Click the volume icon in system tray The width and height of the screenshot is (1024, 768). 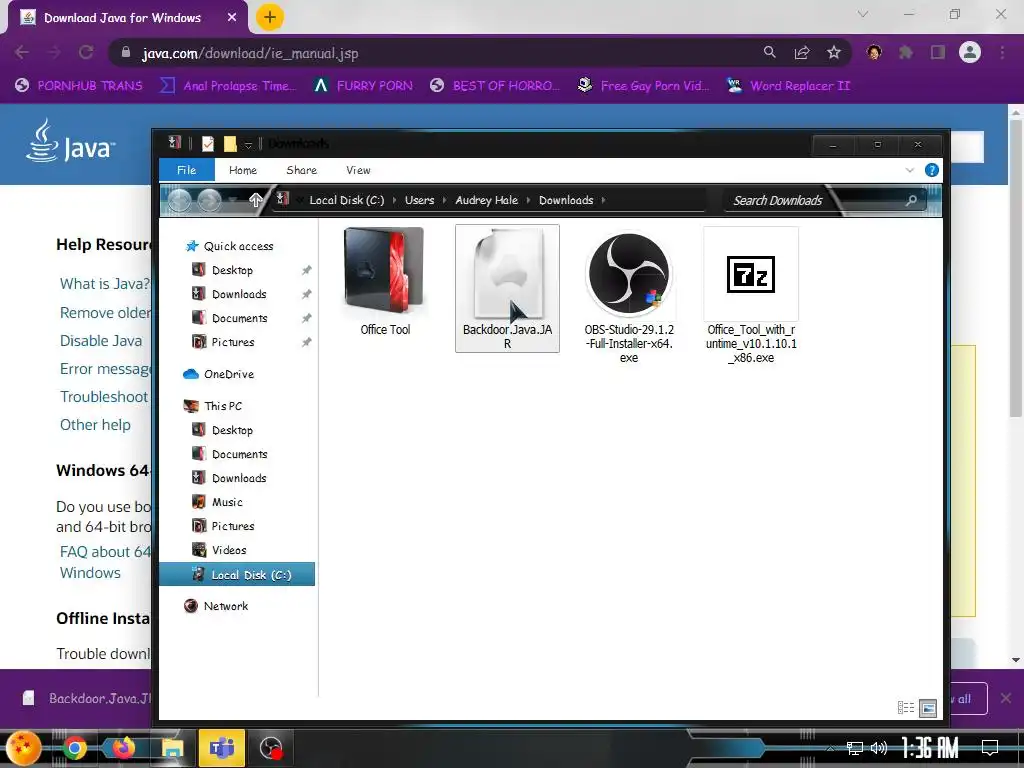[x=879, y=748]
